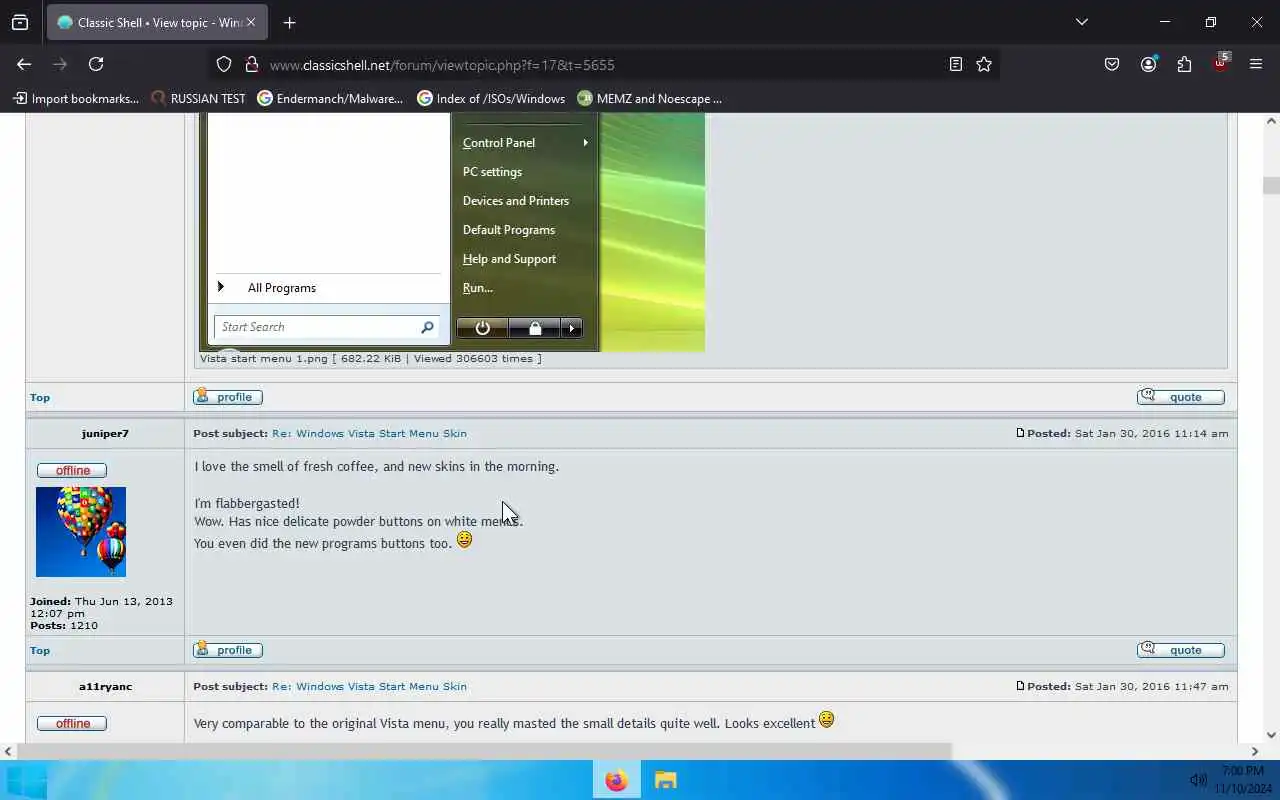This screenshot has width=1280, height=800.
Task: Click juniper7's hot air balloon avatar
Action: point(81,532)
